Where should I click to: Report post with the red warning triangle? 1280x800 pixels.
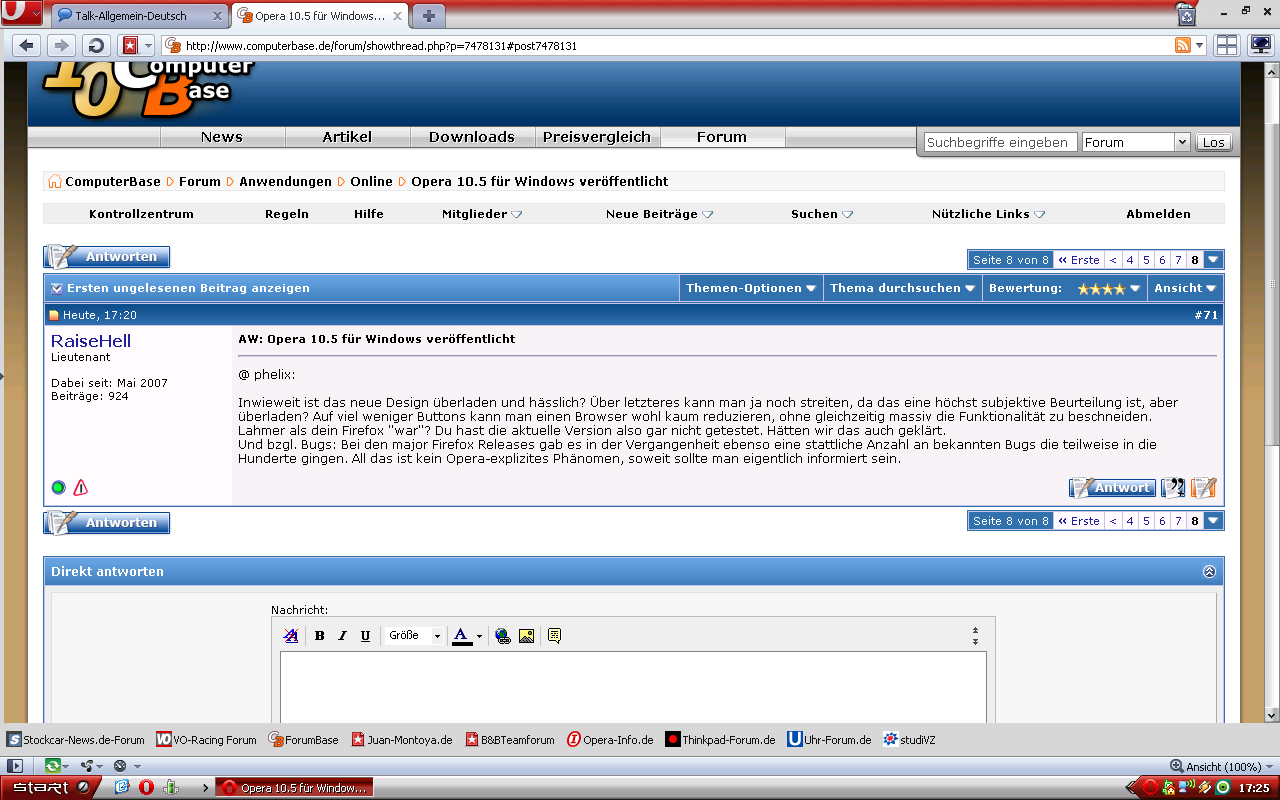tap(81, 487)
